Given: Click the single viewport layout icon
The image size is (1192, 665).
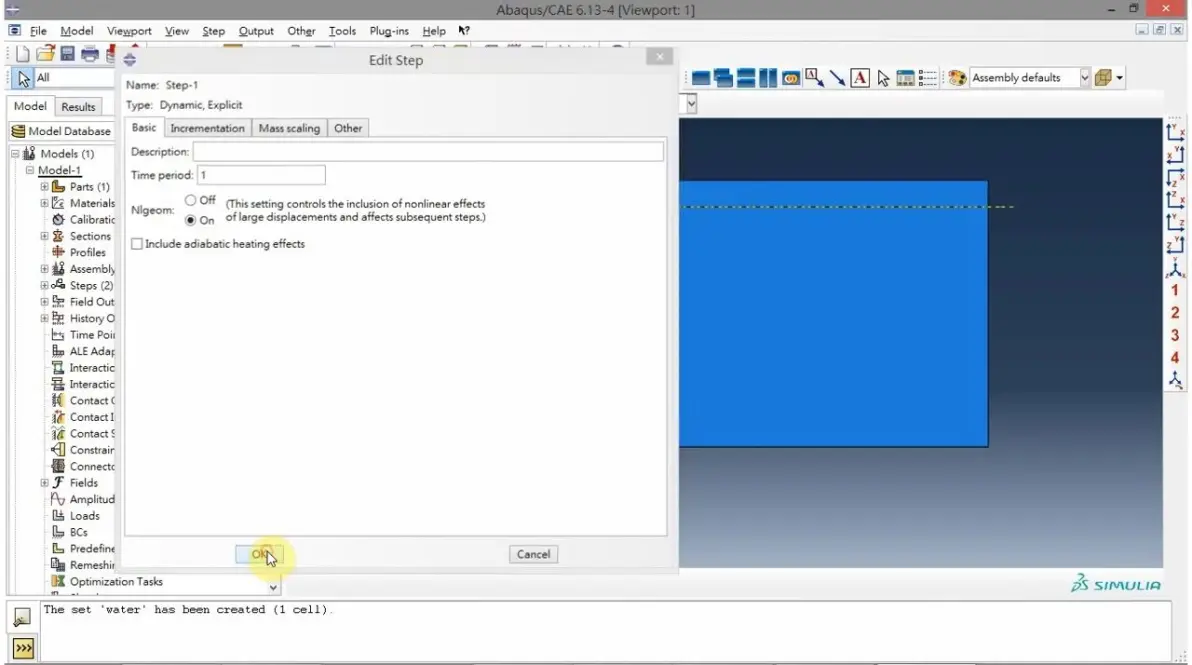Looking at the screenshot, I should coord(701,78).
